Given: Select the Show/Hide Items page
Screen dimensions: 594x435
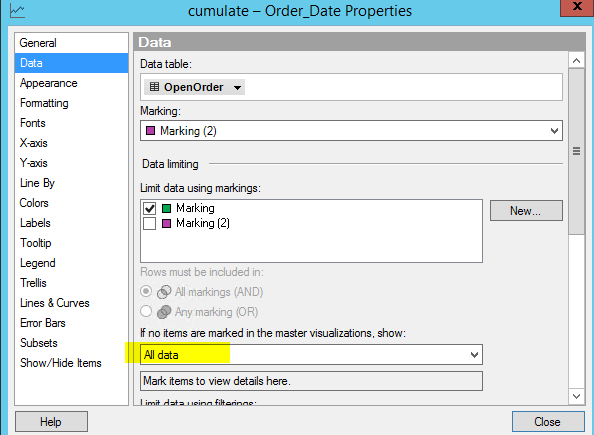Looking at the screenshot, I should [61, 363].
